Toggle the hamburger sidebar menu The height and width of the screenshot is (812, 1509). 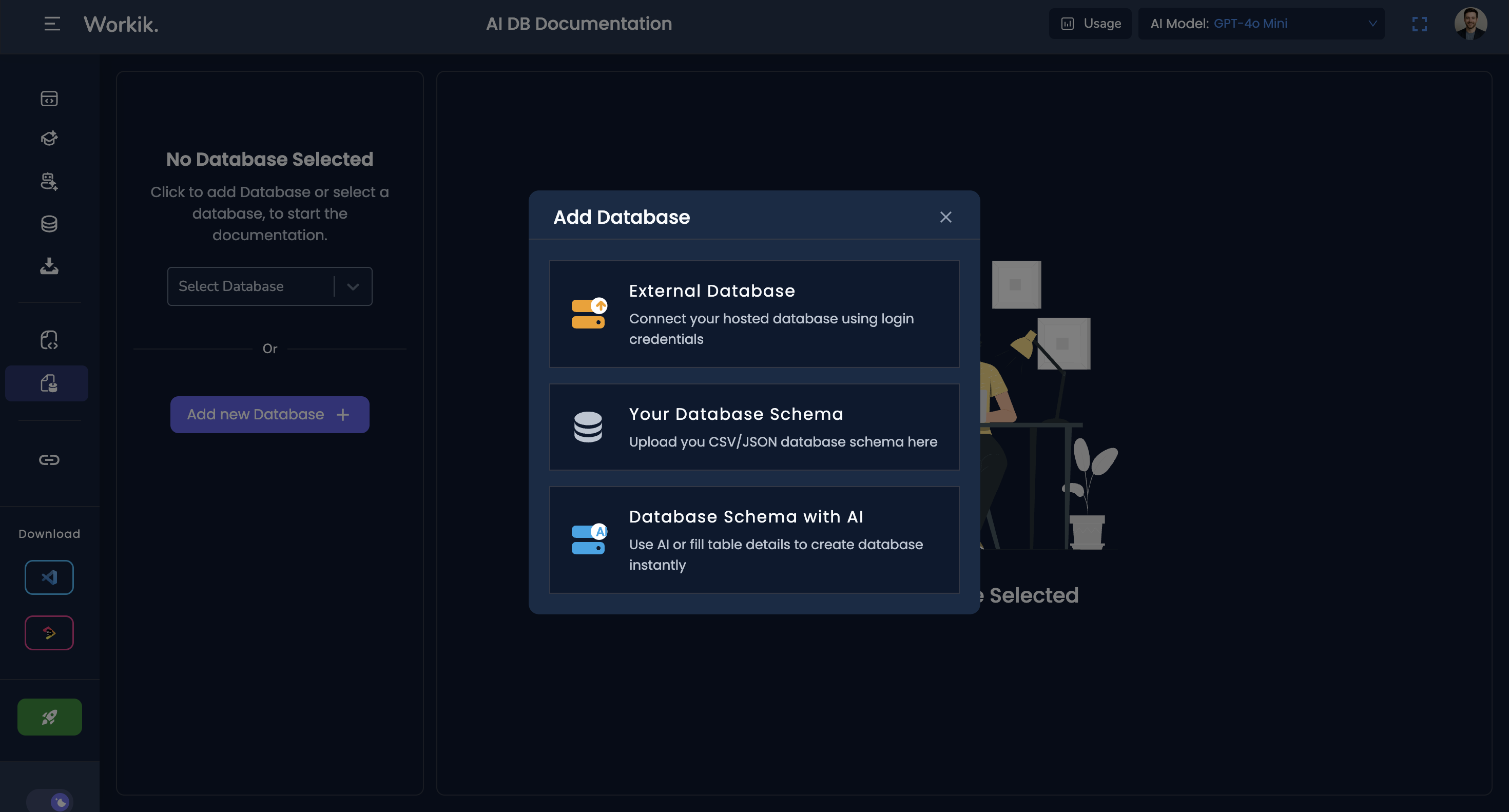[x=51, y=24]
